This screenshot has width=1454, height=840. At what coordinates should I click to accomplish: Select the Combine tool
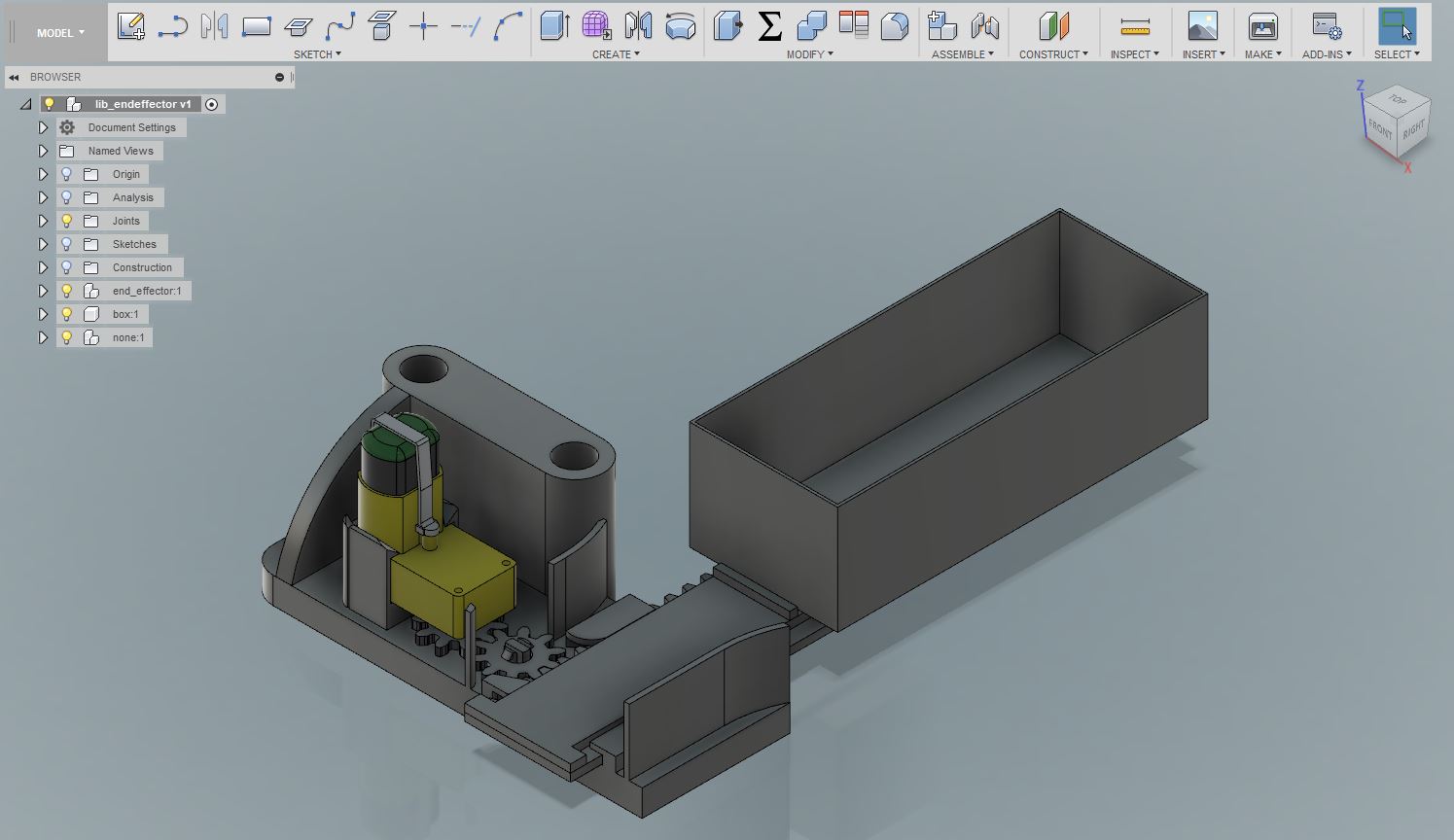pos(811,26)
